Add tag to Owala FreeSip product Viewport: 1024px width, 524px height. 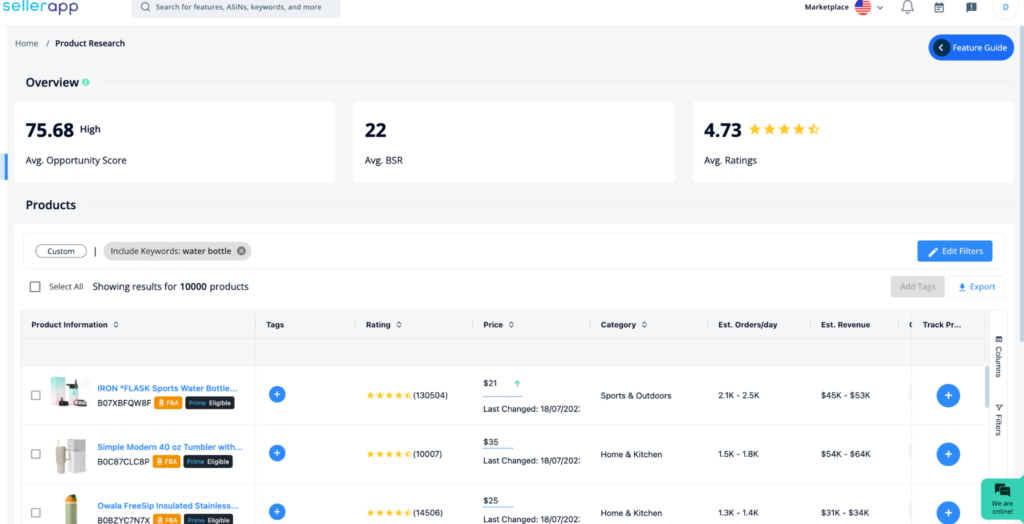pos(277,512)
